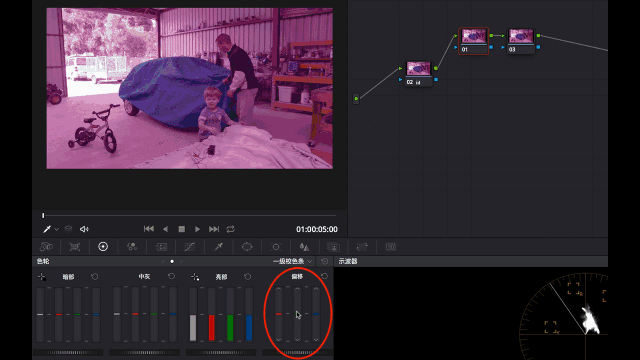
Task: Click 暗部 blue bar
Action: coord(96,314)
